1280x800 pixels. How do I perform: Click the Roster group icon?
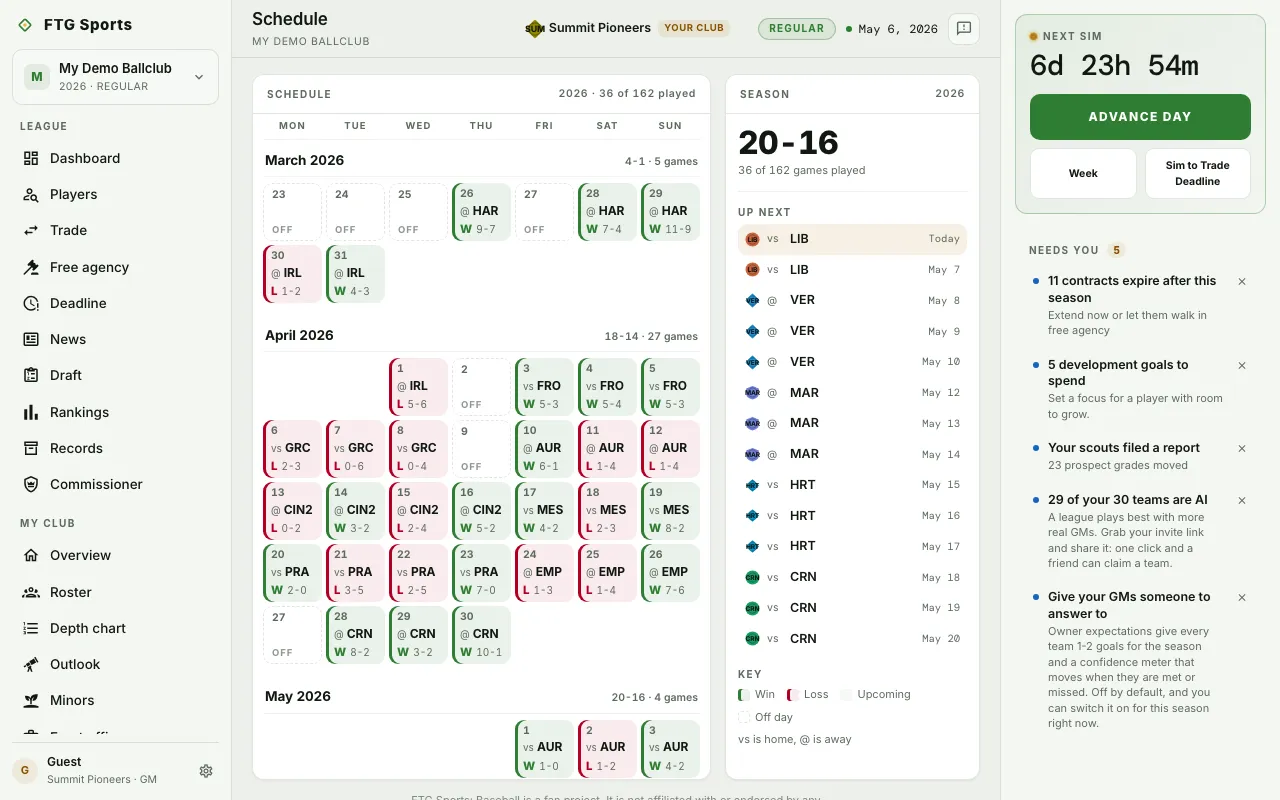pyautogui.click(x=31, y=592)
